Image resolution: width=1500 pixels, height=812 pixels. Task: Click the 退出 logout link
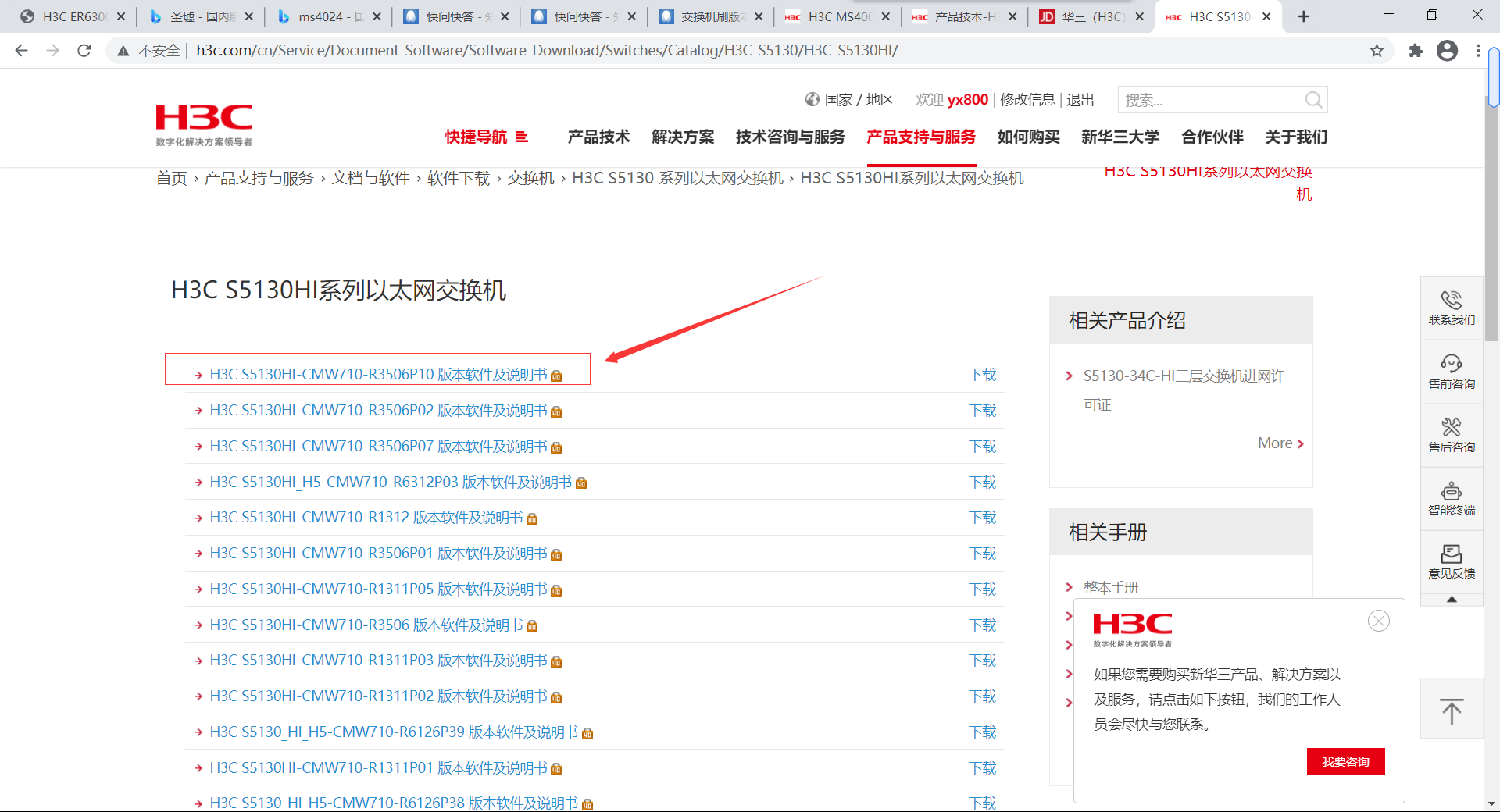[1080, 99]
